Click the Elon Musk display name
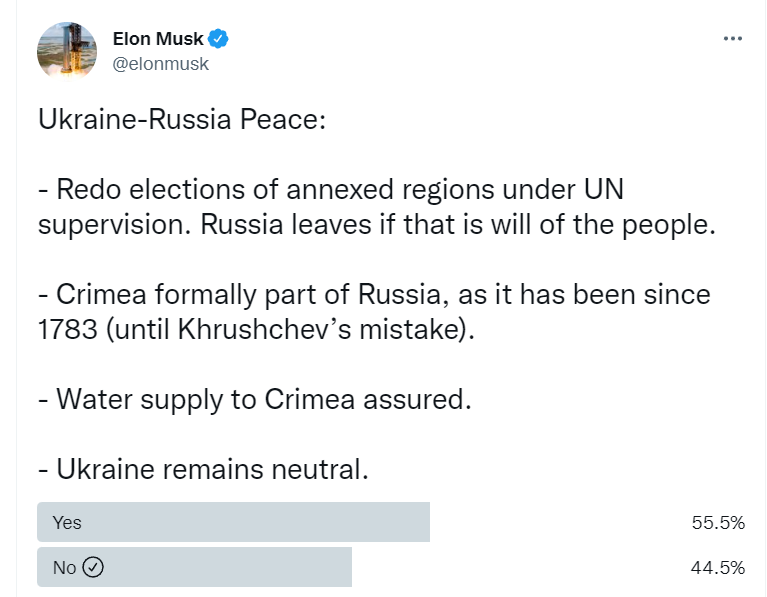The width and height of the screenshot is (767, 597). [158, 39]
